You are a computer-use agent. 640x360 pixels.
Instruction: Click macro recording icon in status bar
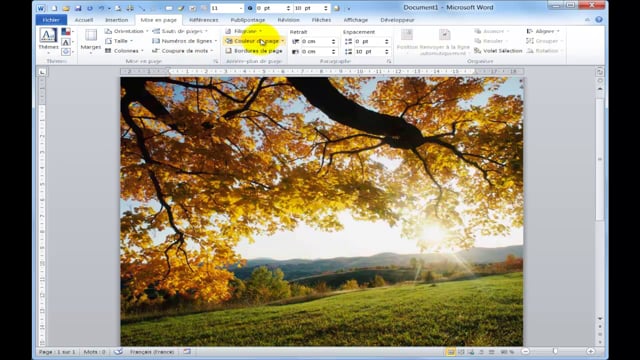[x=187, y=351]
